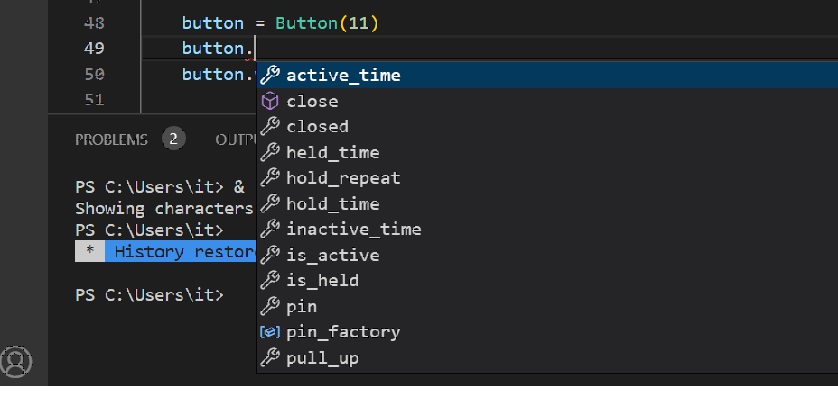
Task: Choose the close method suggestion
Action: [547, 101]
